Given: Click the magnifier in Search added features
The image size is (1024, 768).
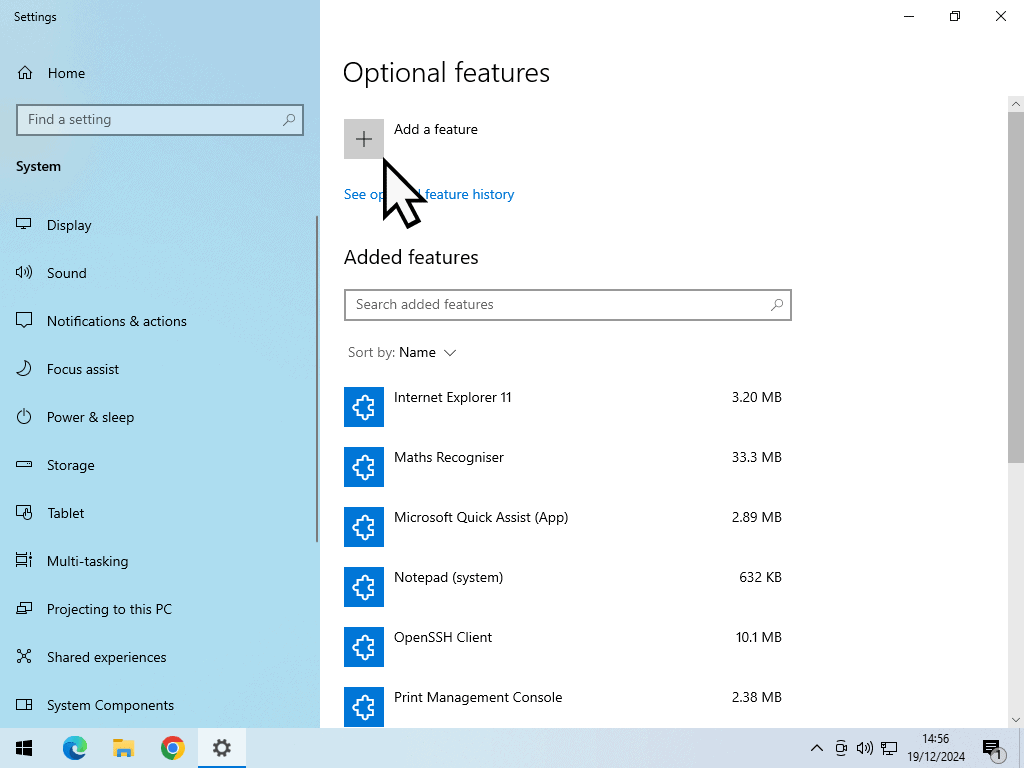Looking at the screenshot, I should [x=776, y=305].
